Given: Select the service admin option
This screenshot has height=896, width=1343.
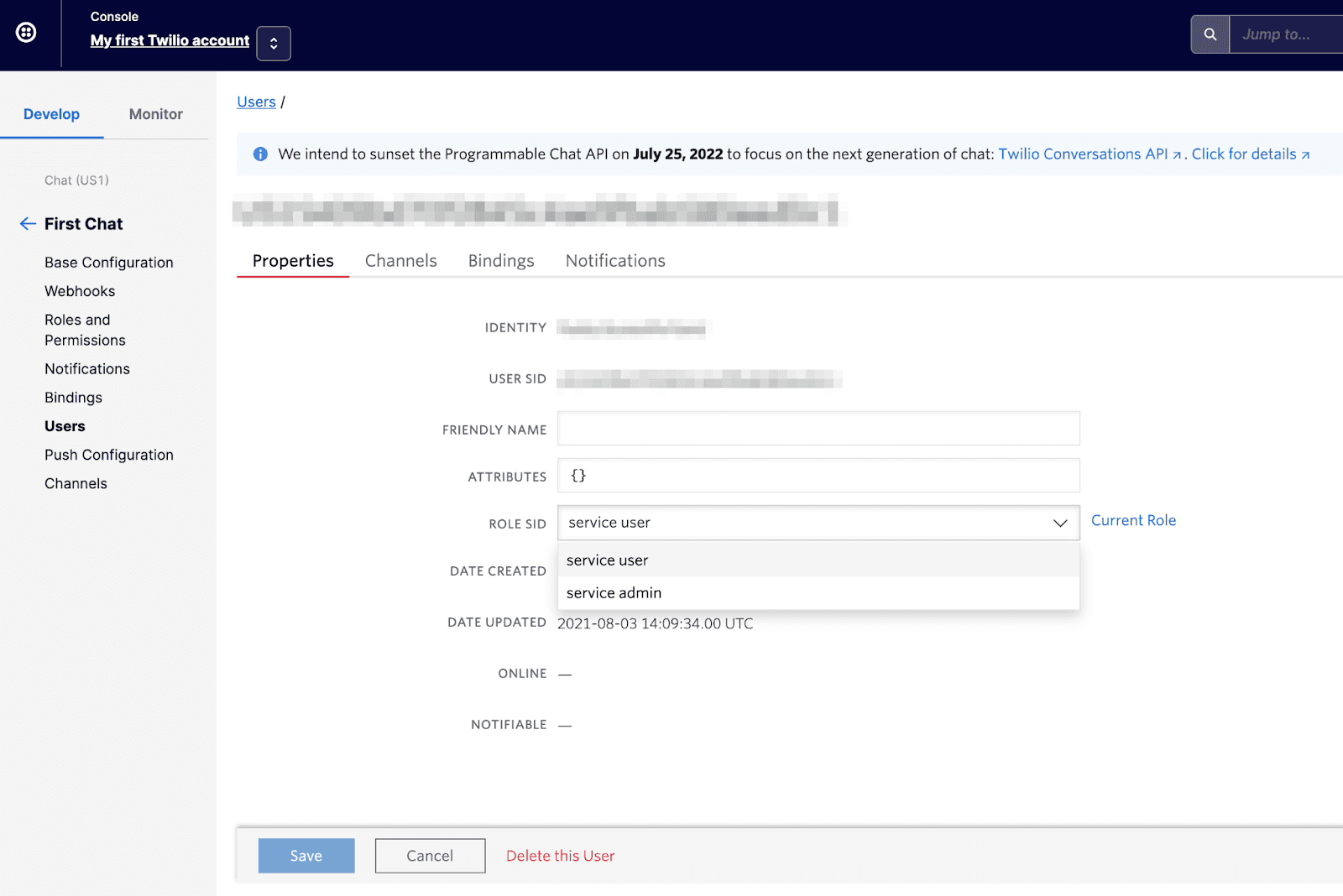Looking at the screenshot, I should 613,592.
